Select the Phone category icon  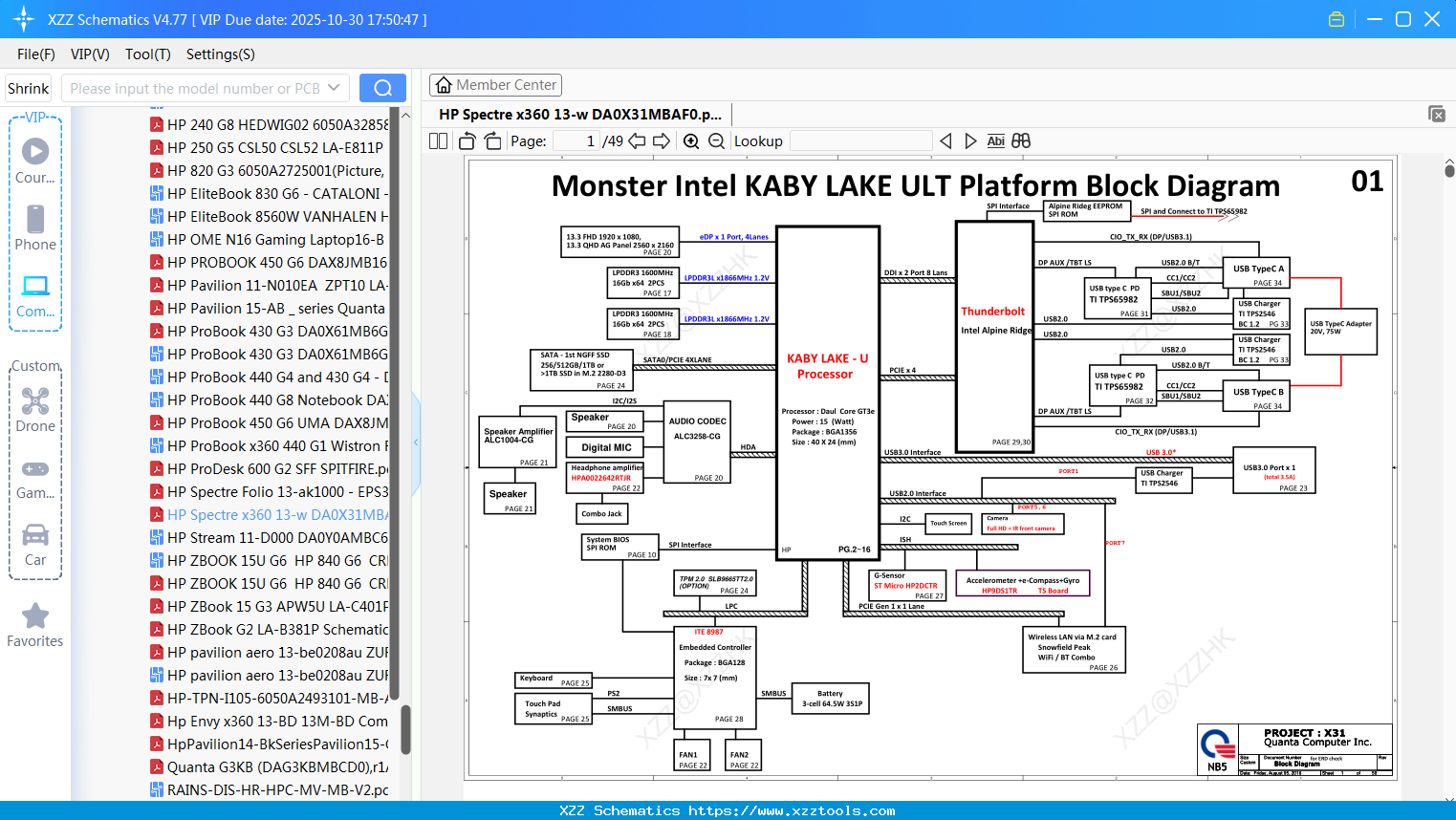click(35, 219)
